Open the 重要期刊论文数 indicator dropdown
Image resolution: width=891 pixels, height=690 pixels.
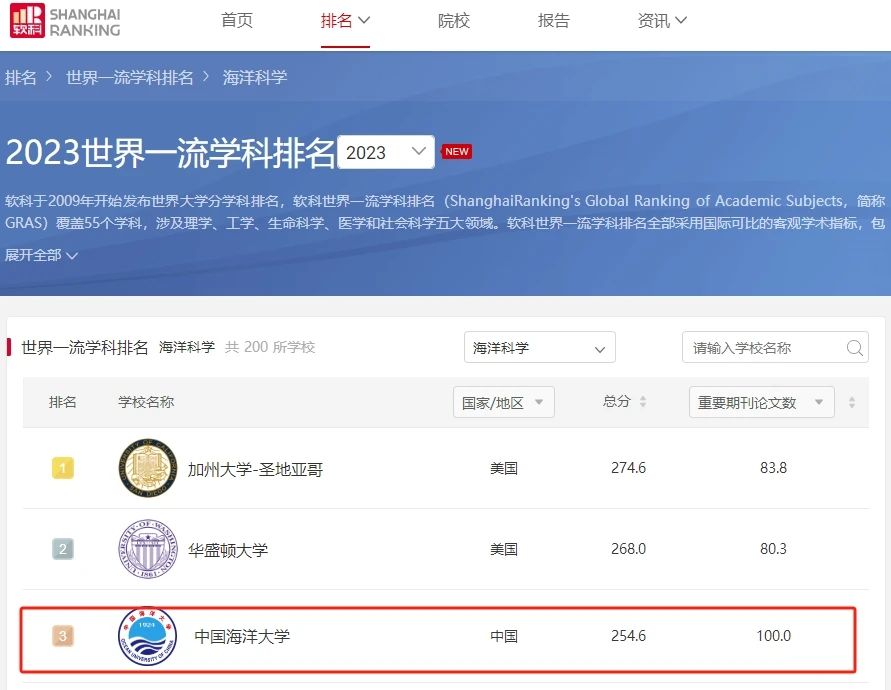tap(761, 402)
